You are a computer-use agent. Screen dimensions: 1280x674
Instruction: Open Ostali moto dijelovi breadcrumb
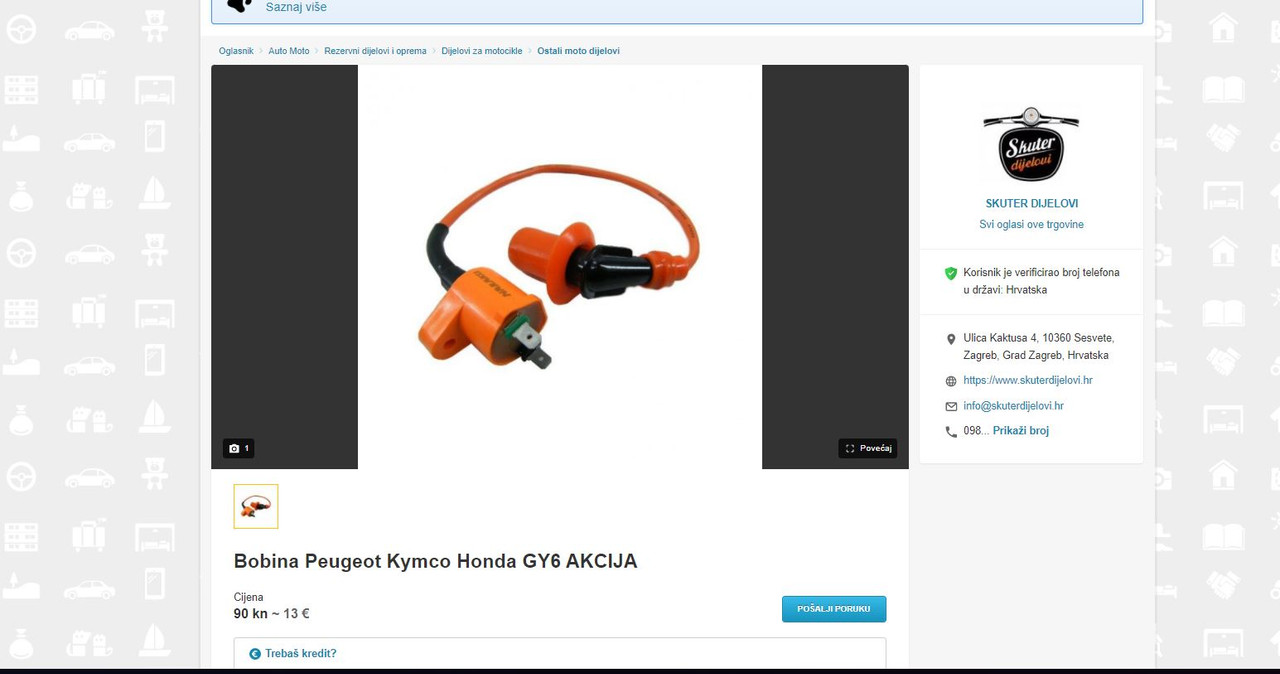pyautogui.click(x=578, y=51)
